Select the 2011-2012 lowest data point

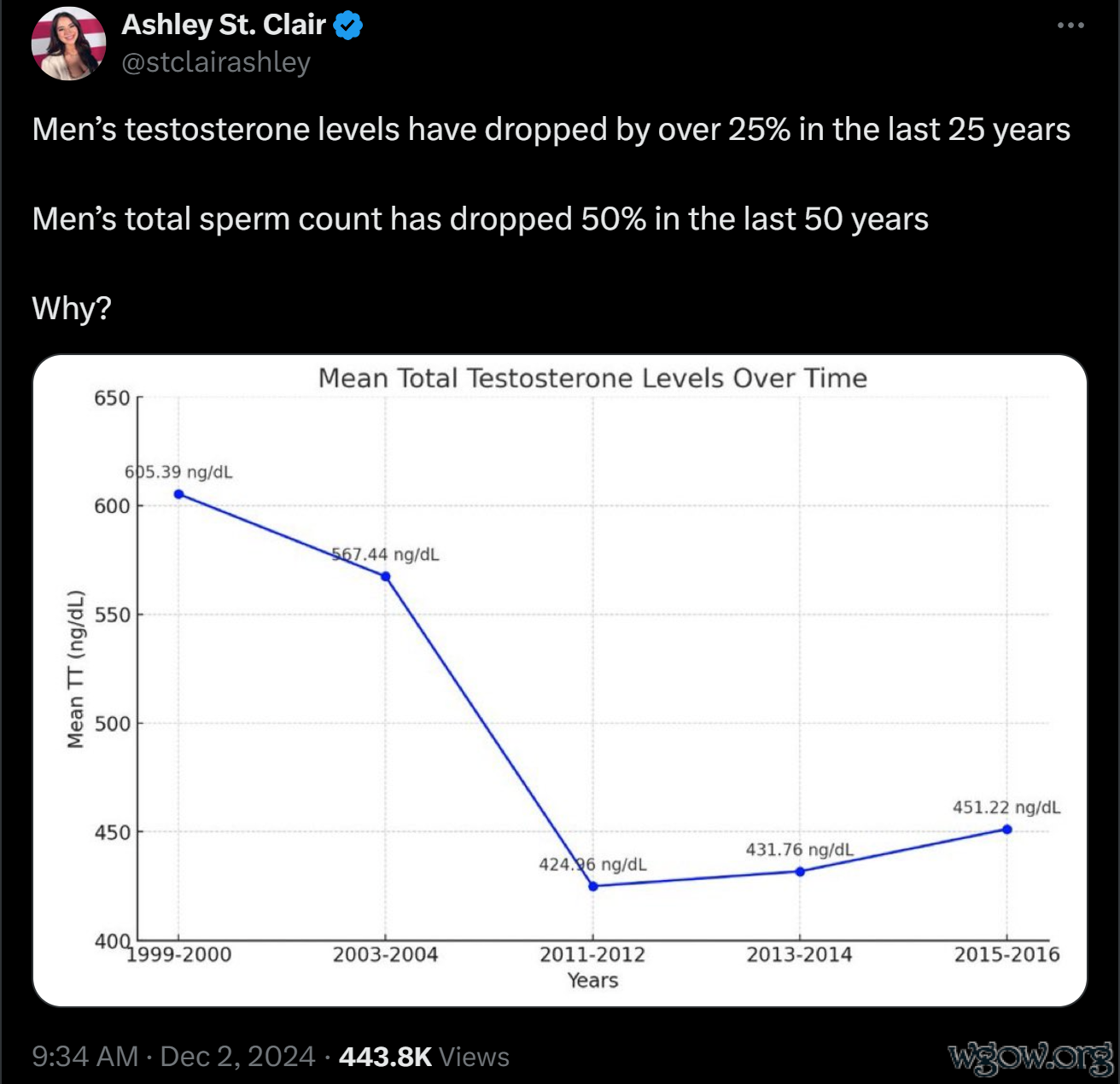point(593,886)
